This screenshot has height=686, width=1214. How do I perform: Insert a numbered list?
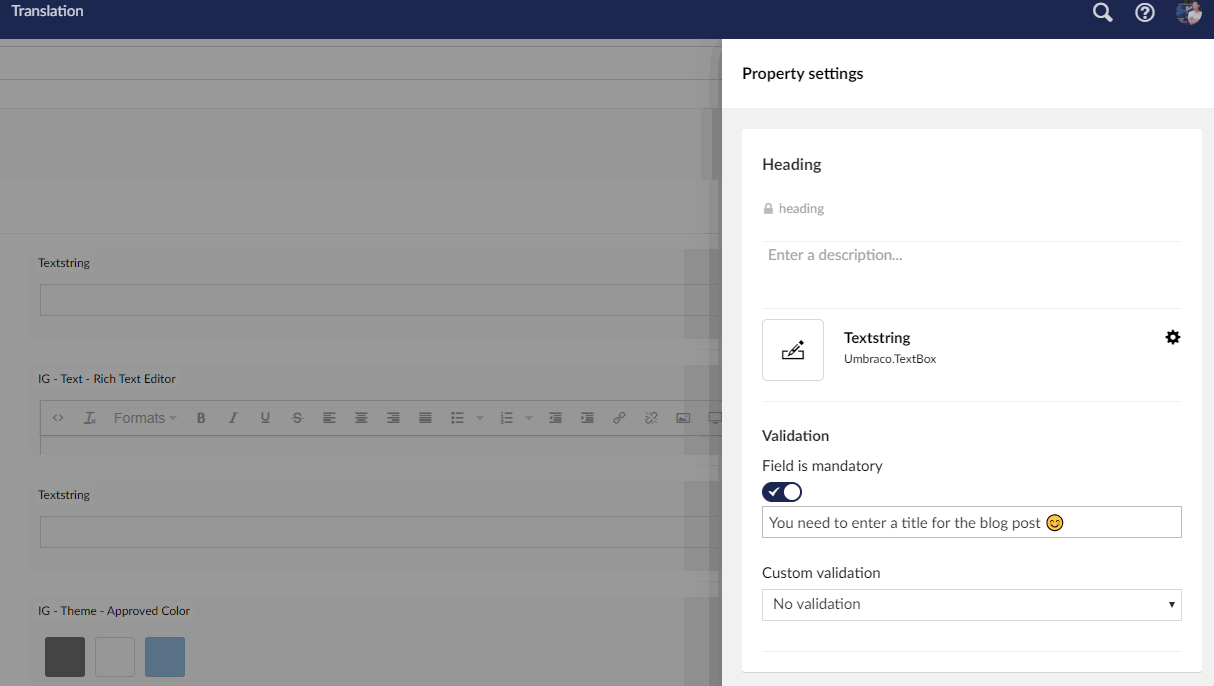pyautogui.click(x=506, y=418)
